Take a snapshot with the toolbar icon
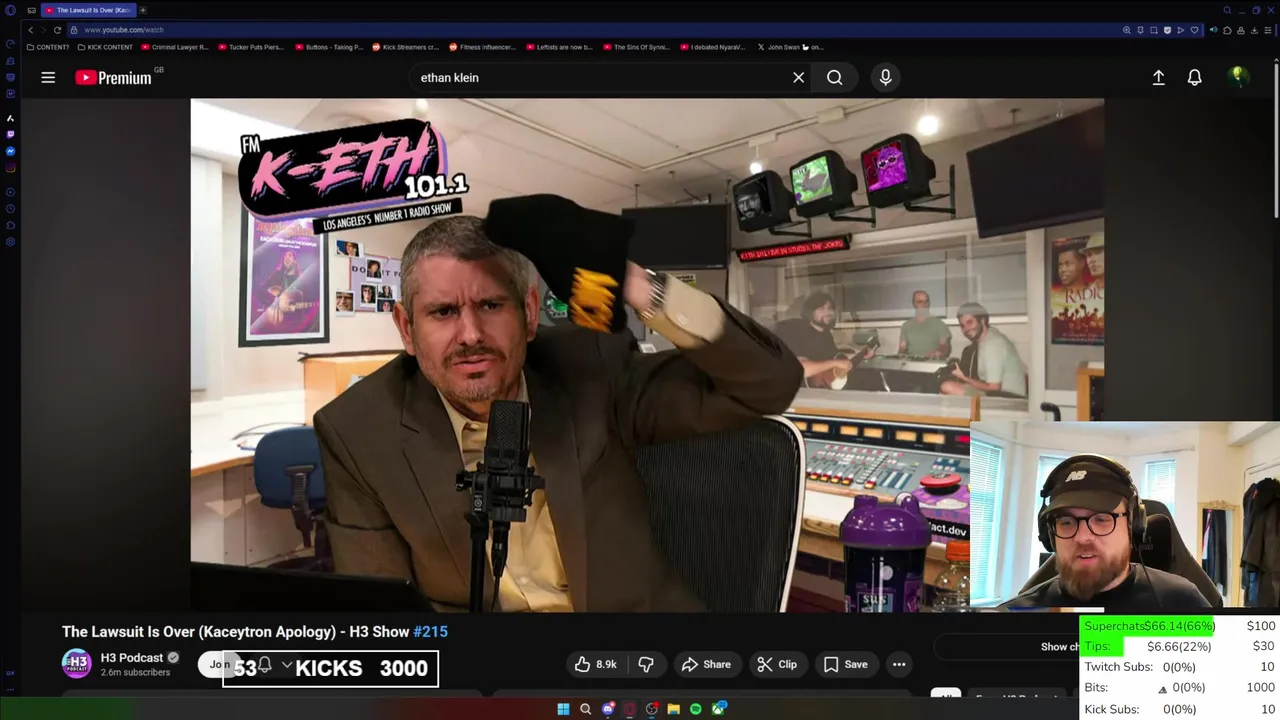The image size is (1280, 720). 1154,30
